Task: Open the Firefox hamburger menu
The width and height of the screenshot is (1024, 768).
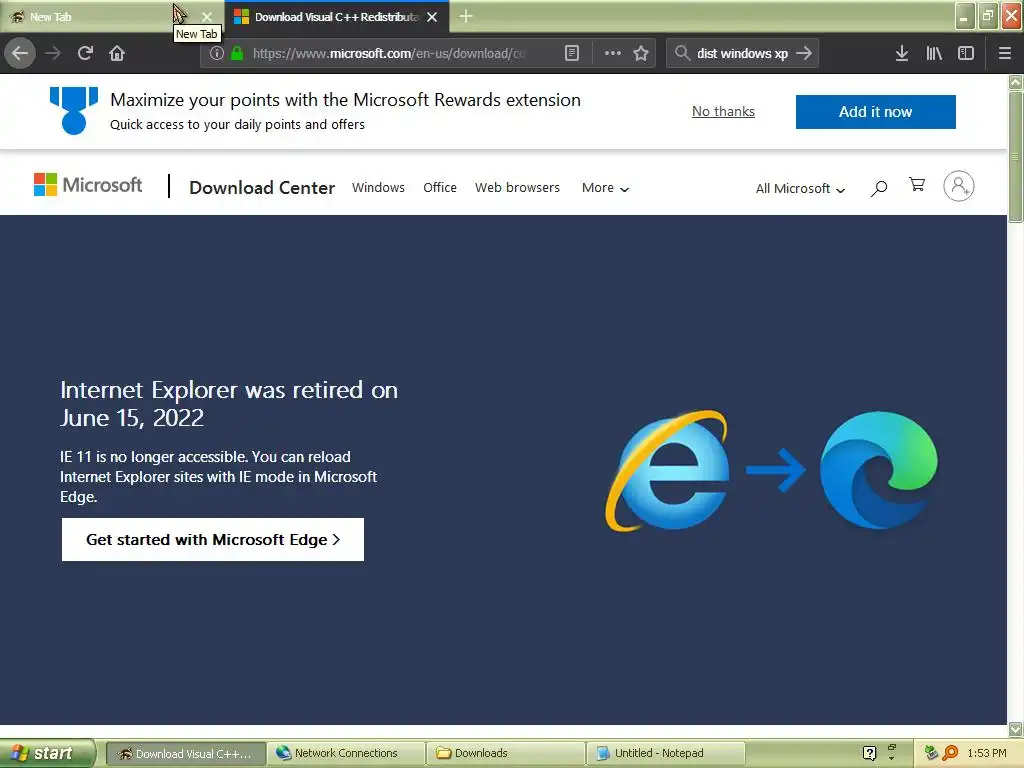Action: click(1004, 53)
